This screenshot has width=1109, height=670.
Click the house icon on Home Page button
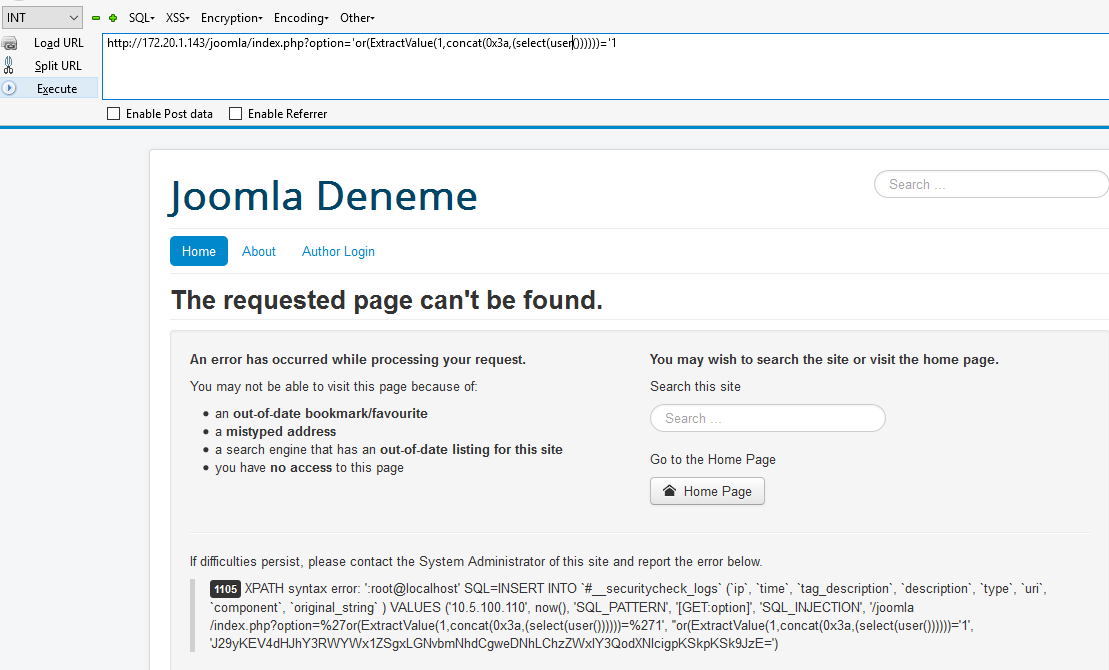pos(669,490)
